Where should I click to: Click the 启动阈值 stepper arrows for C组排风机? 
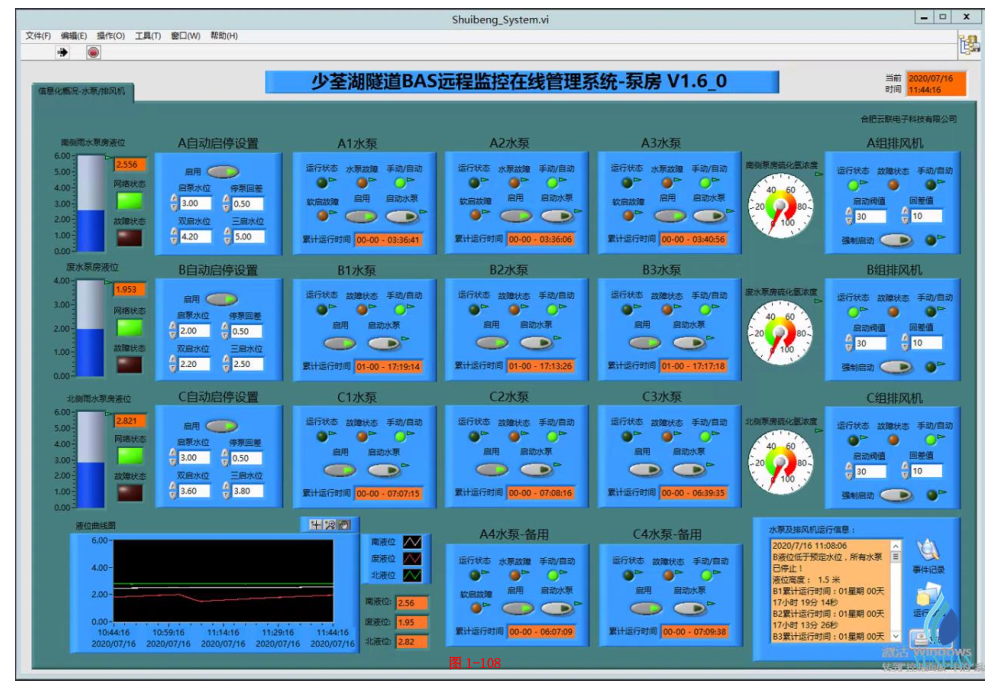pos(848,472)
